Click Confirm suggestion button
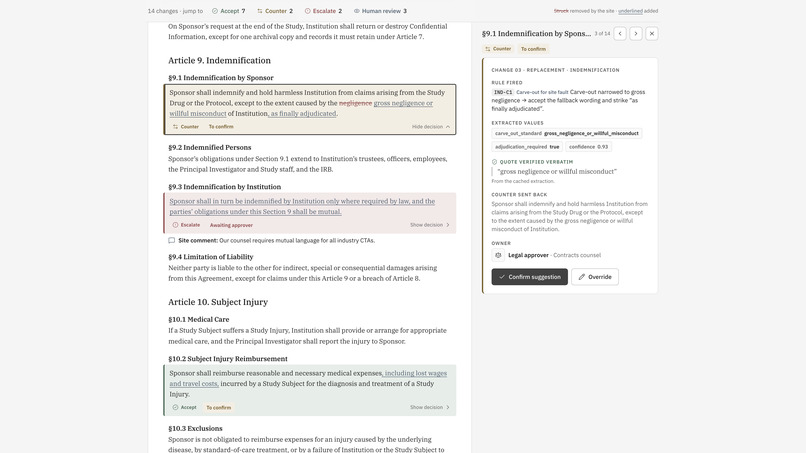 tap(529, 277)
